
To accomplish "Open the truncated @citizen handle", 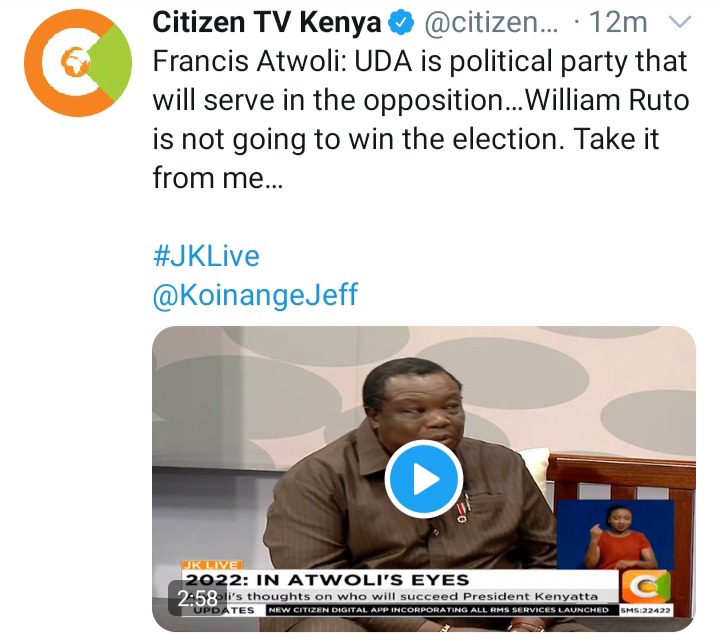I will click(x=491, y=23).
